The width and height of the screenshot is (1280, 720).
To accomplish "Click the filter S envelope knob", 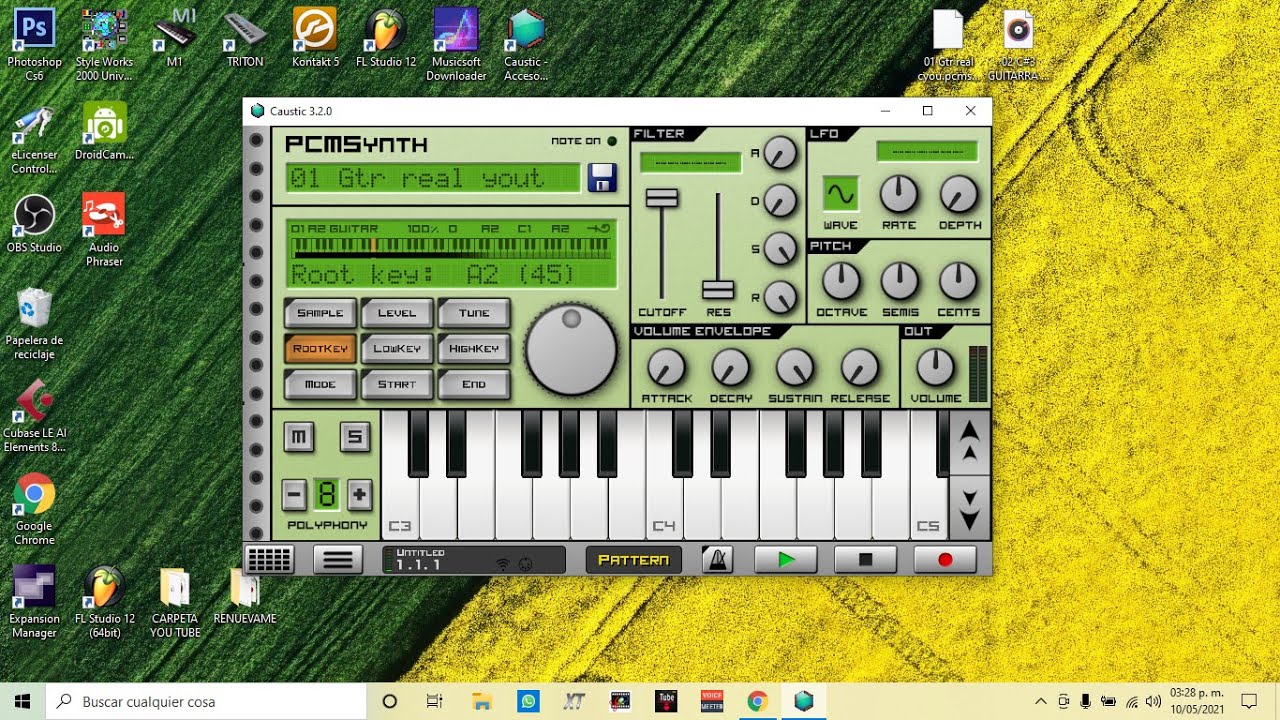I will click(x=780, y=249).
